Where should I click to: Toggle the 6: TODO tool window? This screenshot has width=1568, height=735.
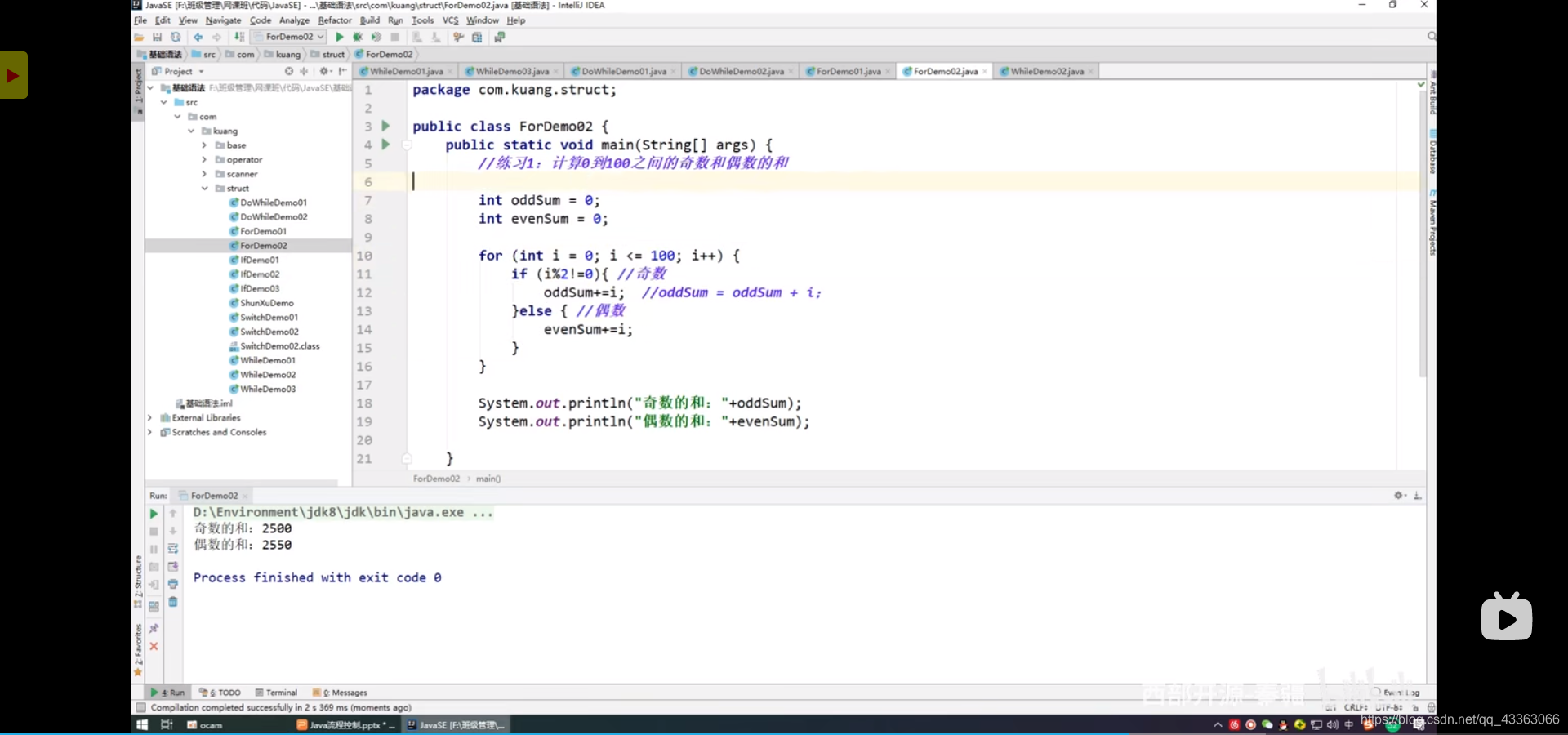point(220,693)
